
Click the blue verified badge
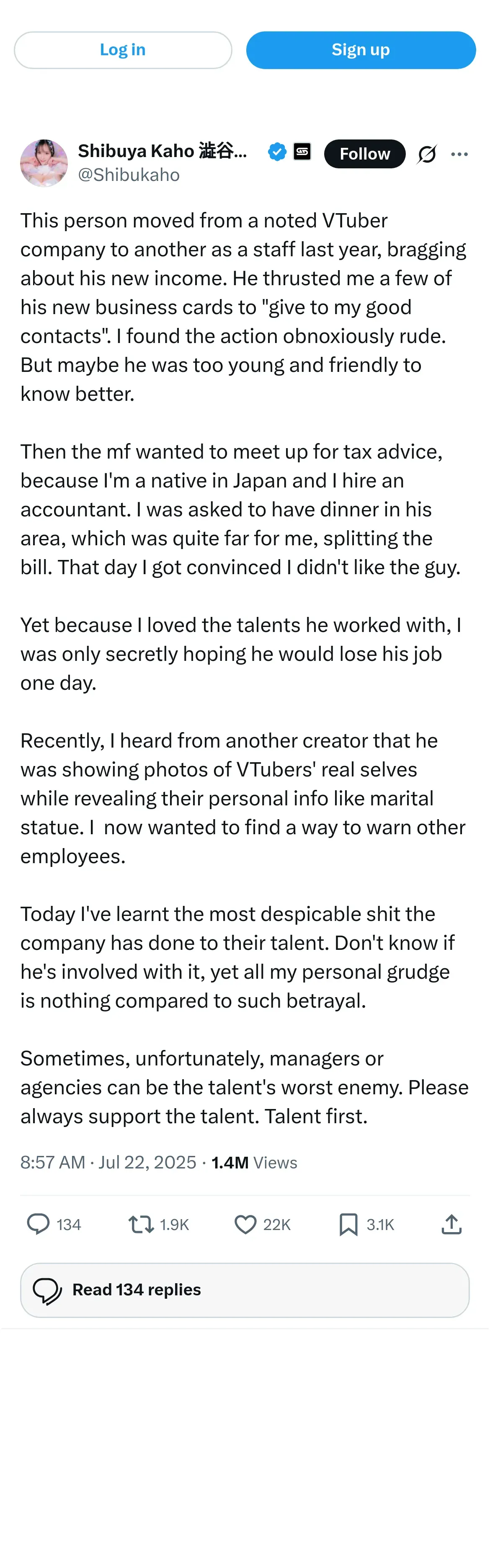click(x=277, y=152)
